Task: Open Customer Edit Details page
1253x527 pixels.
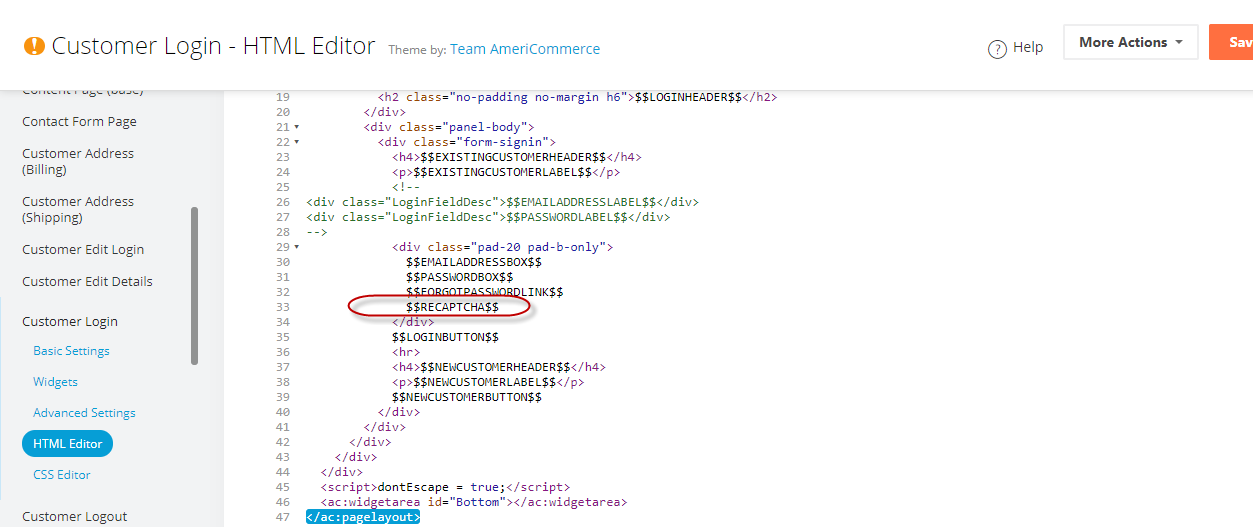Action: click(x=88, y=281)
